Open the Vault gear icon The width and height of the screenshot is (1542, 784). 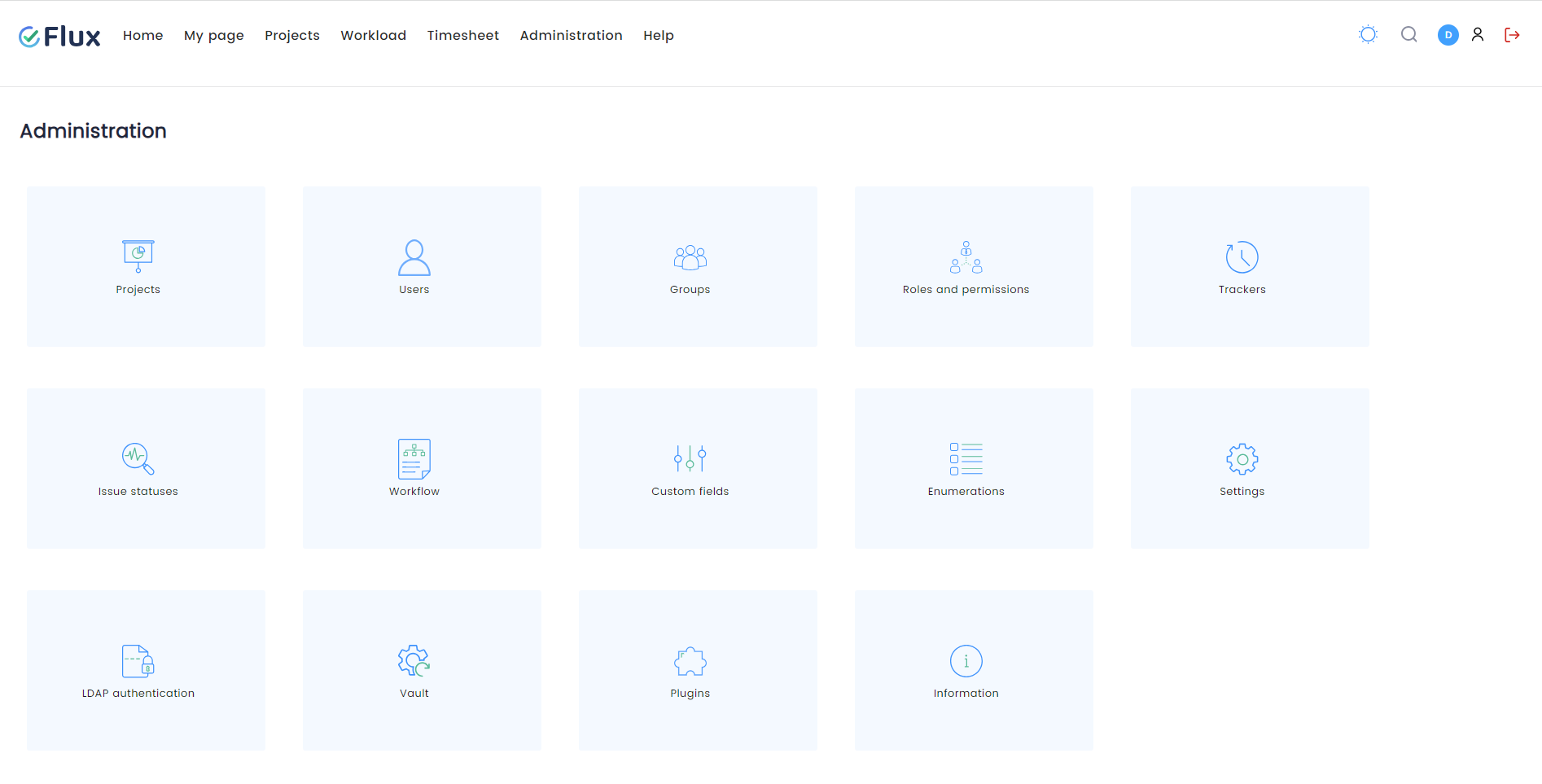pyautogui.click(x=414, y=660)
